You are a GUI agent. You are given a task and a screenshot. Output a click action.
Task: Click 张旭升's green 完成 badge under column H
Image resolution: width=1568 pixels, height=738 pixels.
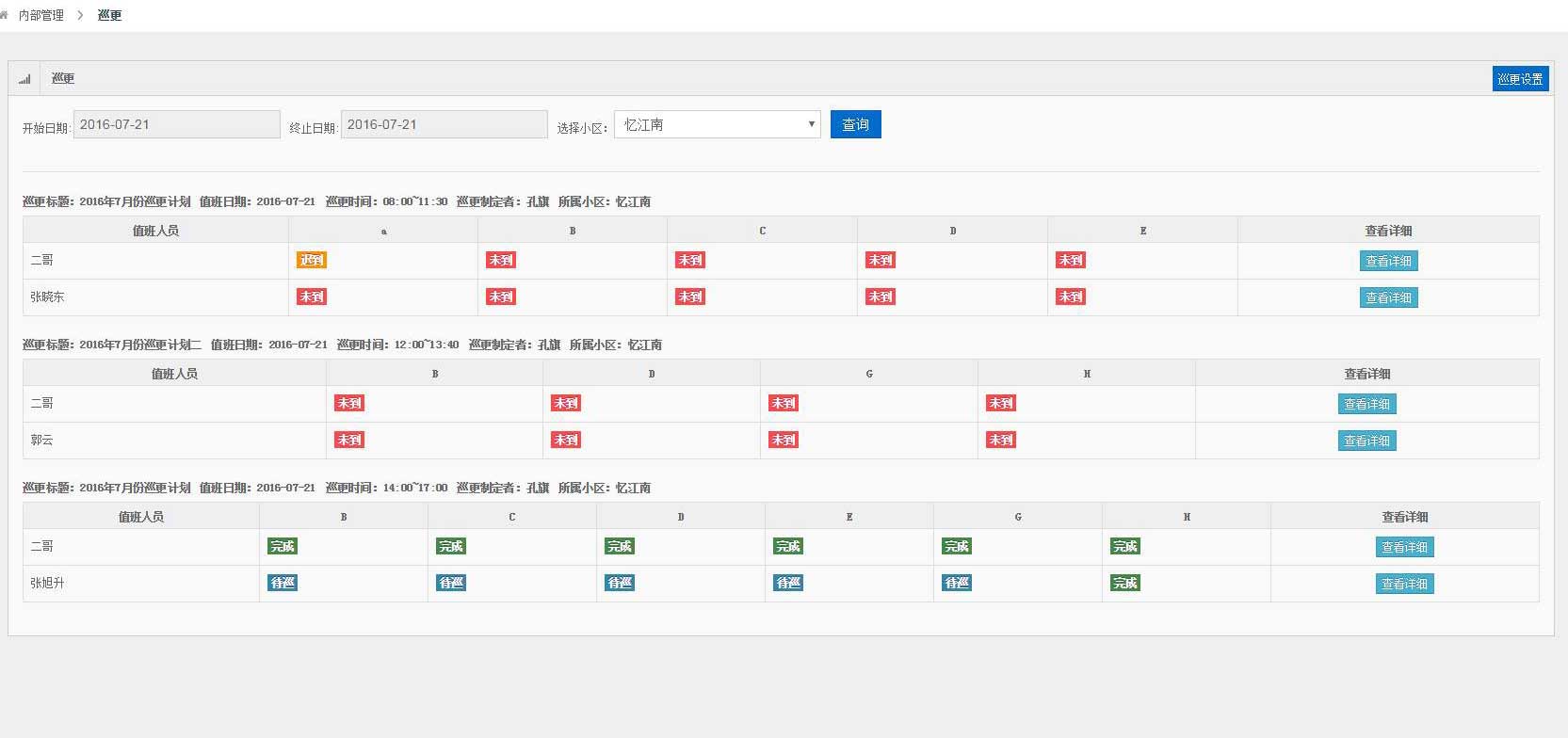click(1125, 583)
